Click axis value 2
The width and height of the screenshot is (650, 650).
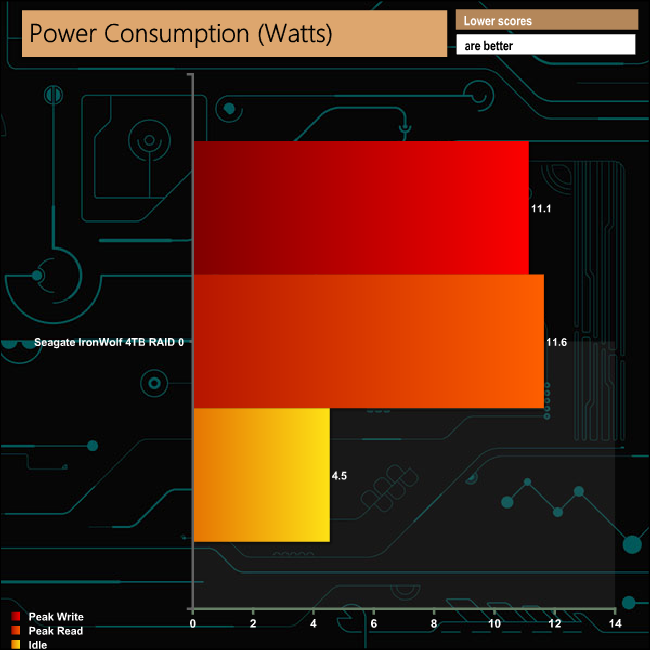[253, 623]
